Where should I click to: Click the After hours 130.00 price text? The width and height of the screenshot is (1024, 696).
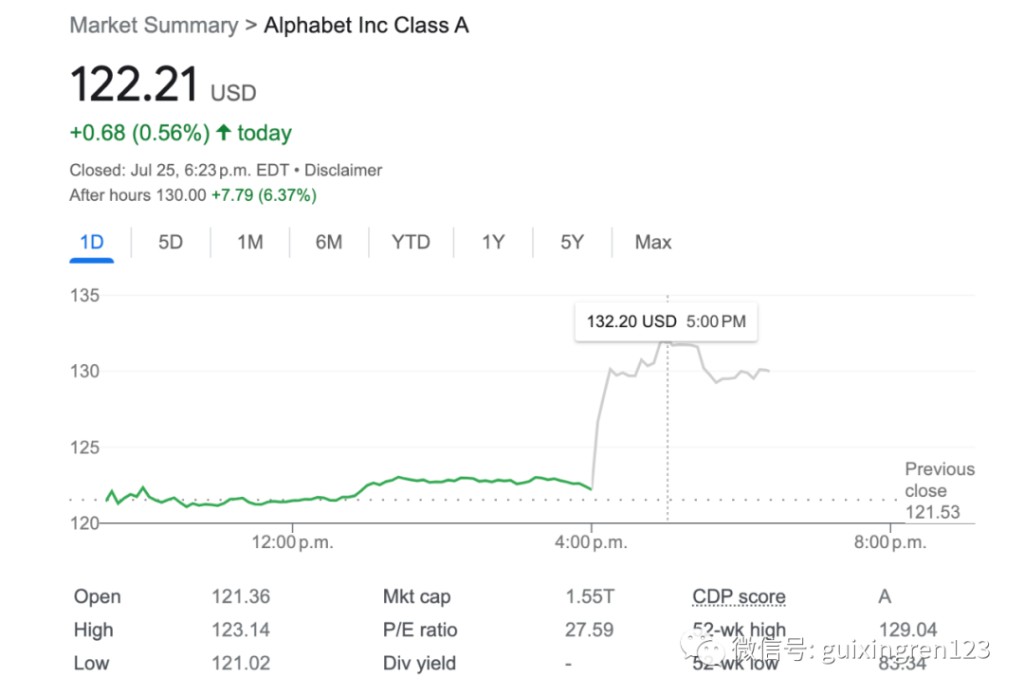tap(137, 196)
